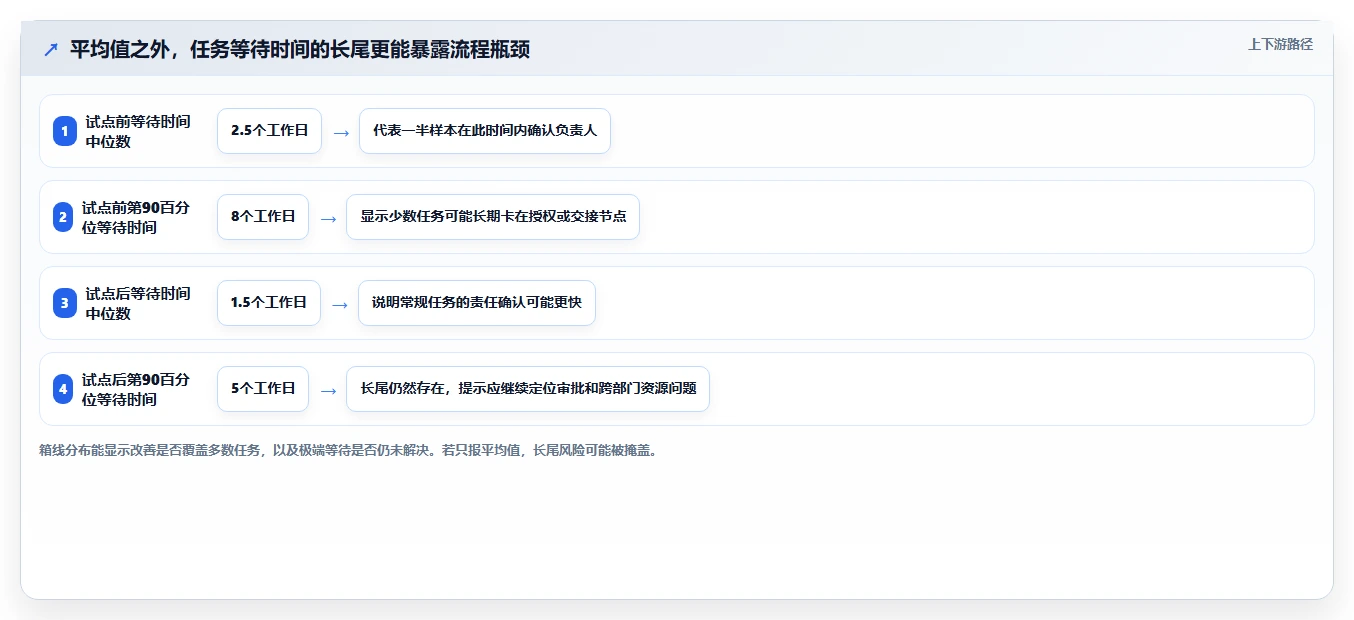
Task: Select the title 平均值之外，任务等待时间的长尾更能暴露流程瓶颈
Action: [x=300, y=49]
